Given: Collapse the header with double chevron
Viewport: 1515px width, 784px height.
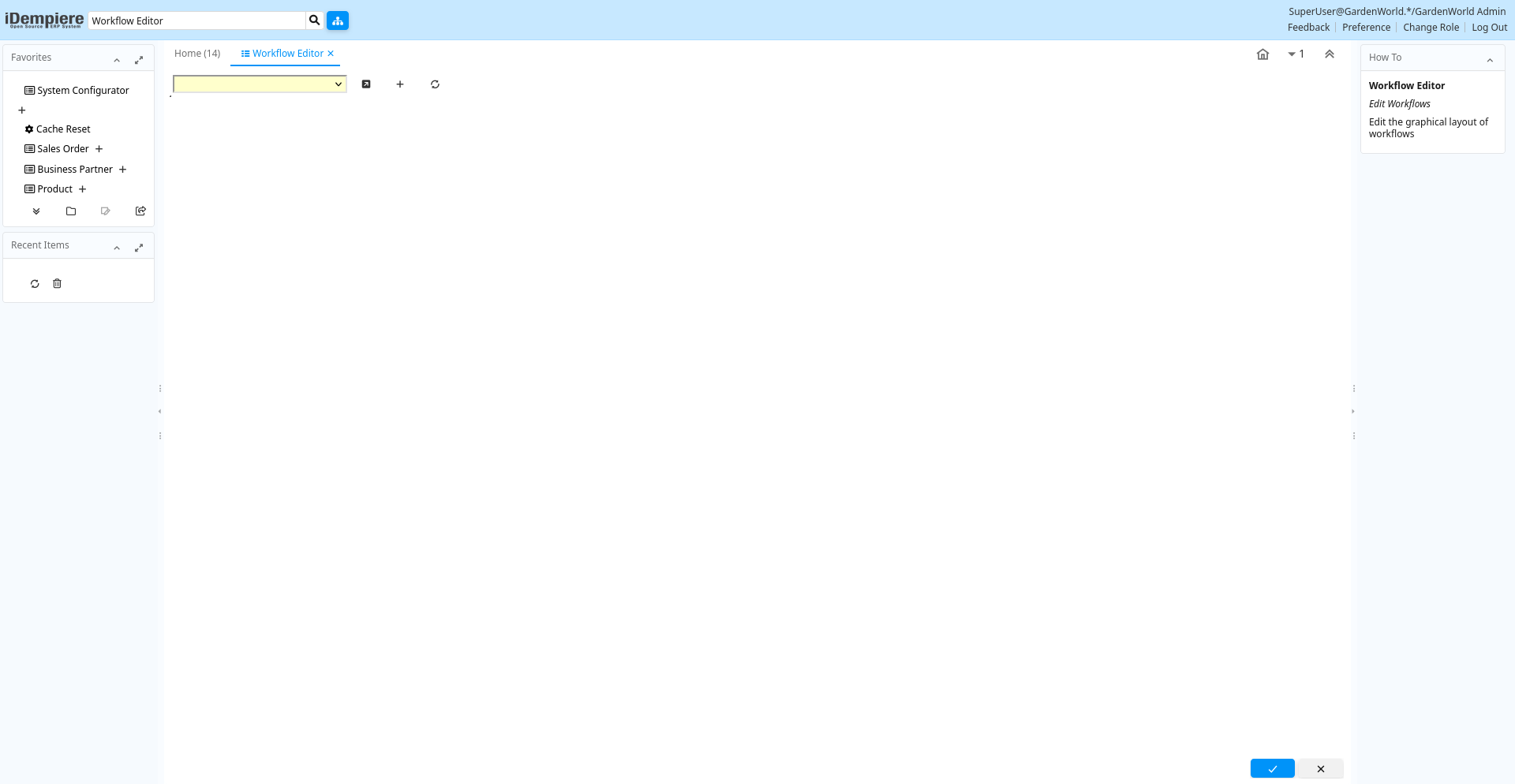Looking at the screenshot, I should click(x=1330, y=54).
